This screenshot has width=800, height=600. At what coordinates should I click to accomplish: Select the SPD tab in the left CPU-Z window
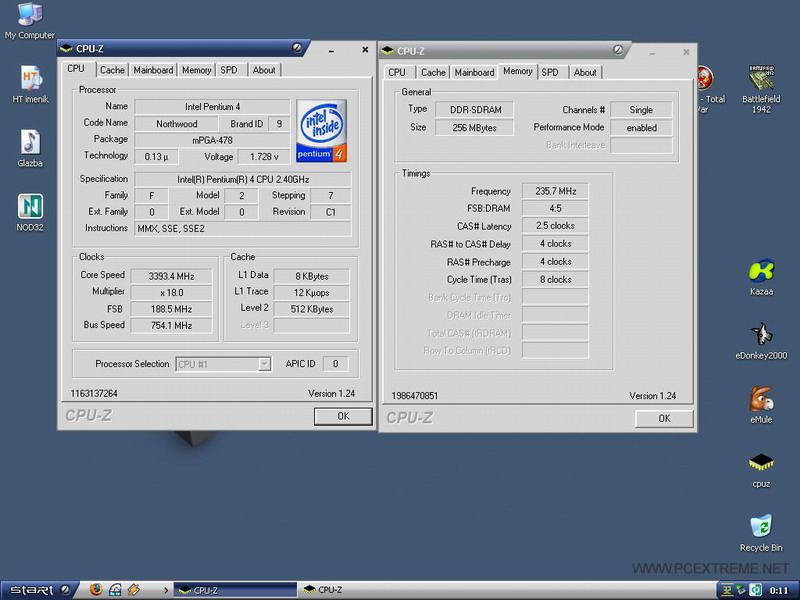[x=229, y=70]
